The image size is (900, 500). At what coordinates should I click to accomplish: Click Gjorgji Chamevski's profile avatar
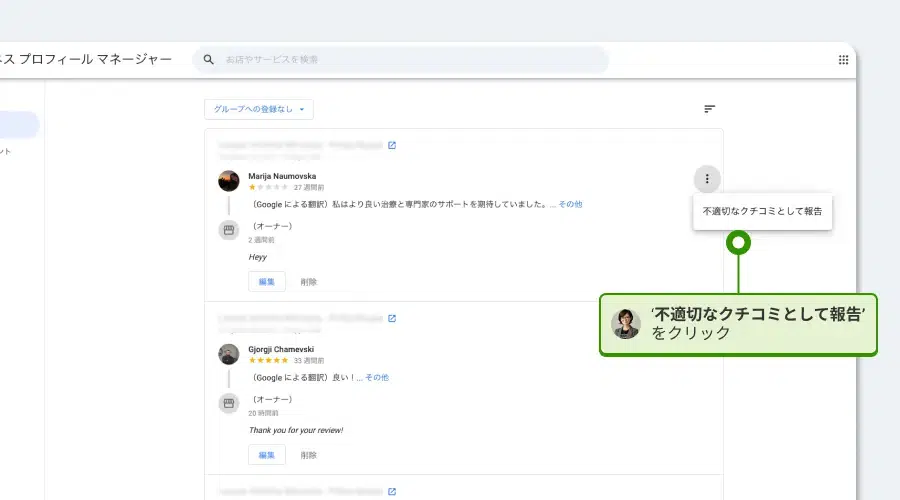click(228, 354)
